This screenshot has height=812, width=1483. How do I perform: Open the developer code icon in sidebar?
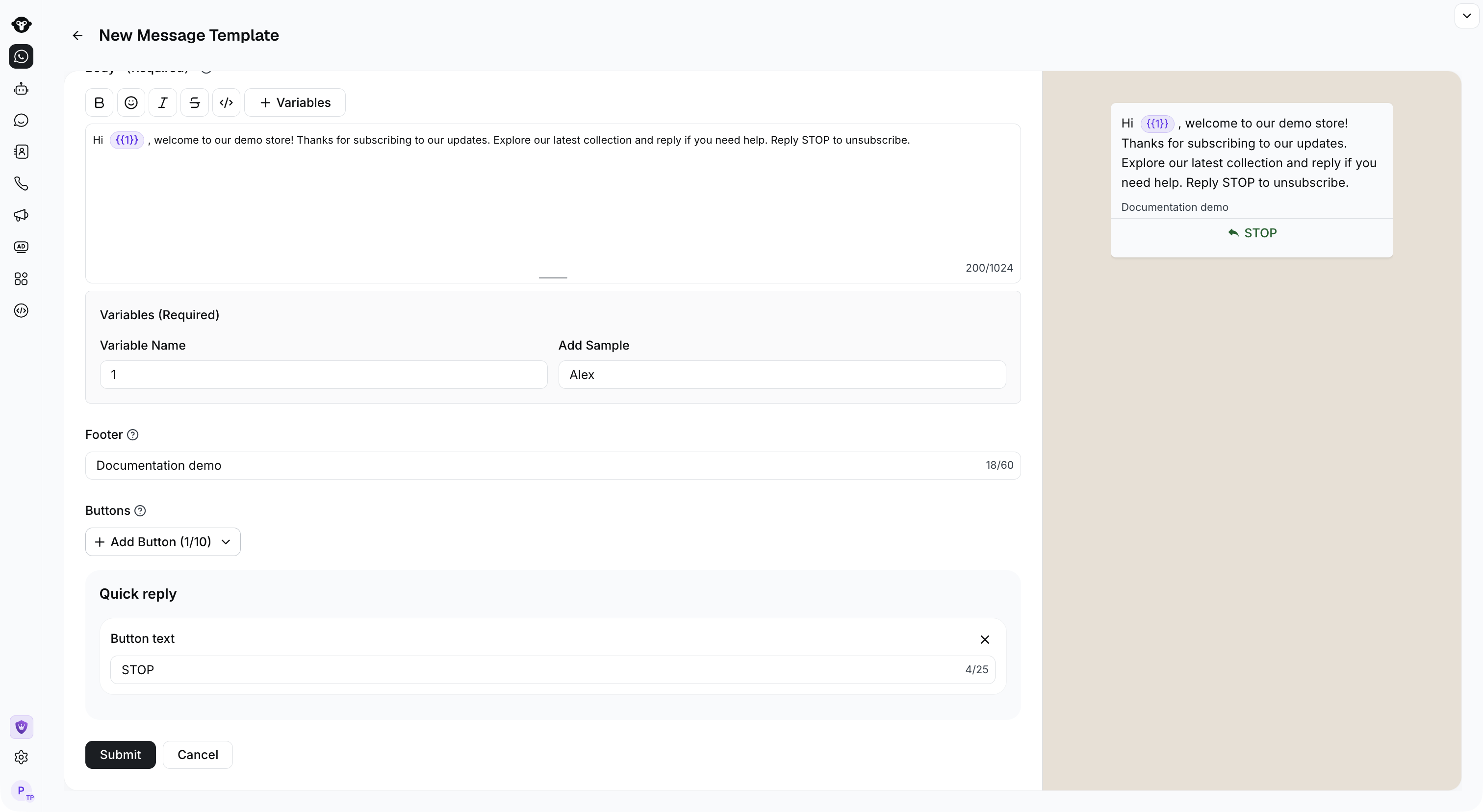[x=21, y=311]
